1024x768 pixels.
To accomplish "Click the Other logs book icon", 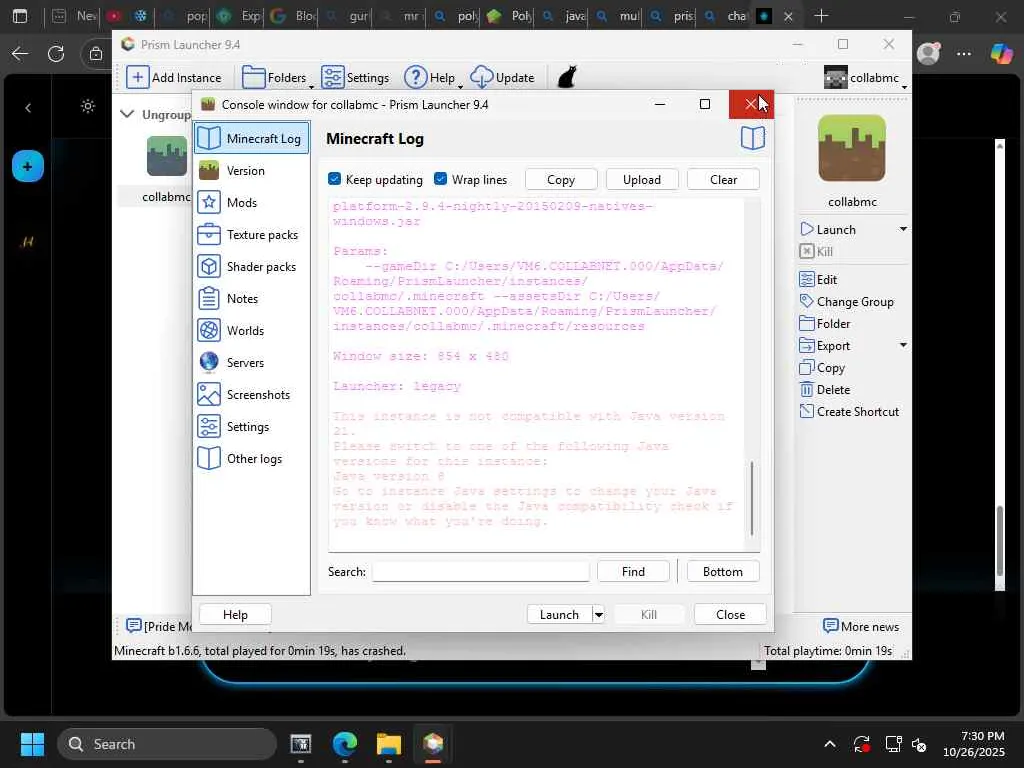I will (x=209, y=458).
